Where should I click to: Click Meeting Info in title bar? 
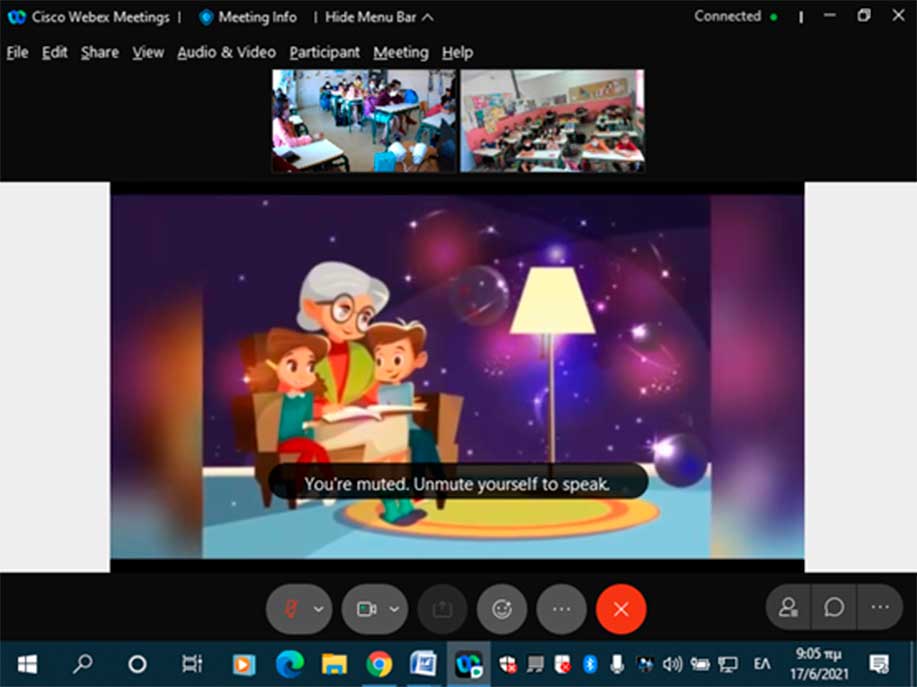coord(248,17)
